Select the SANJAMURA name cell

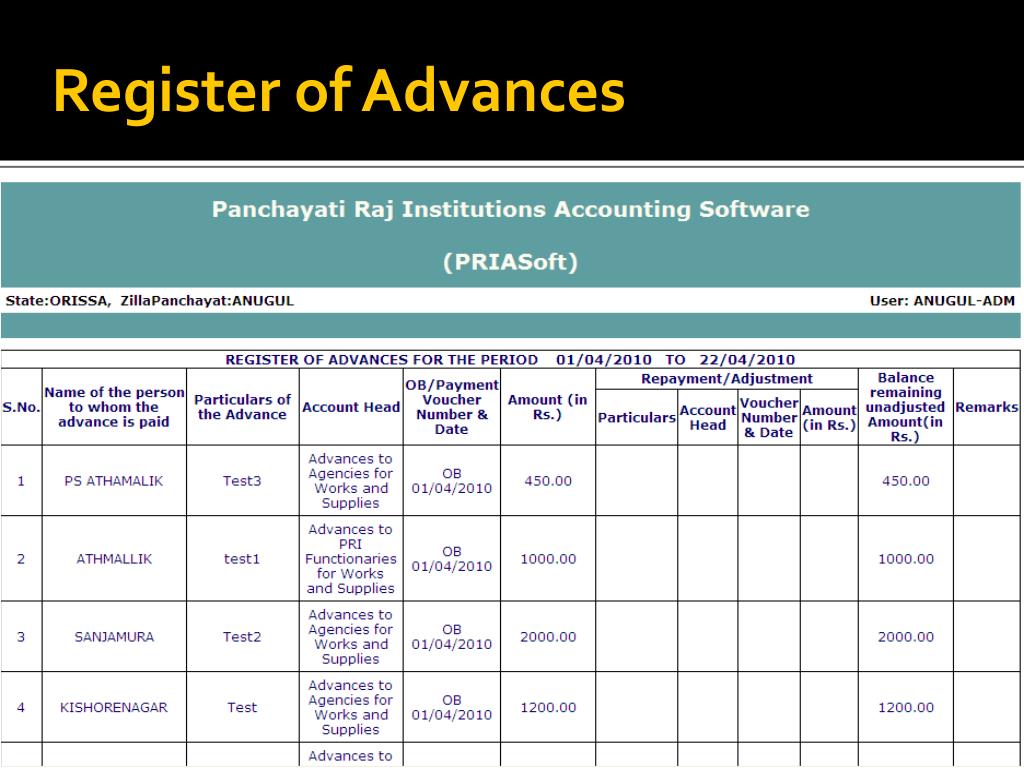tap(114, 637)
